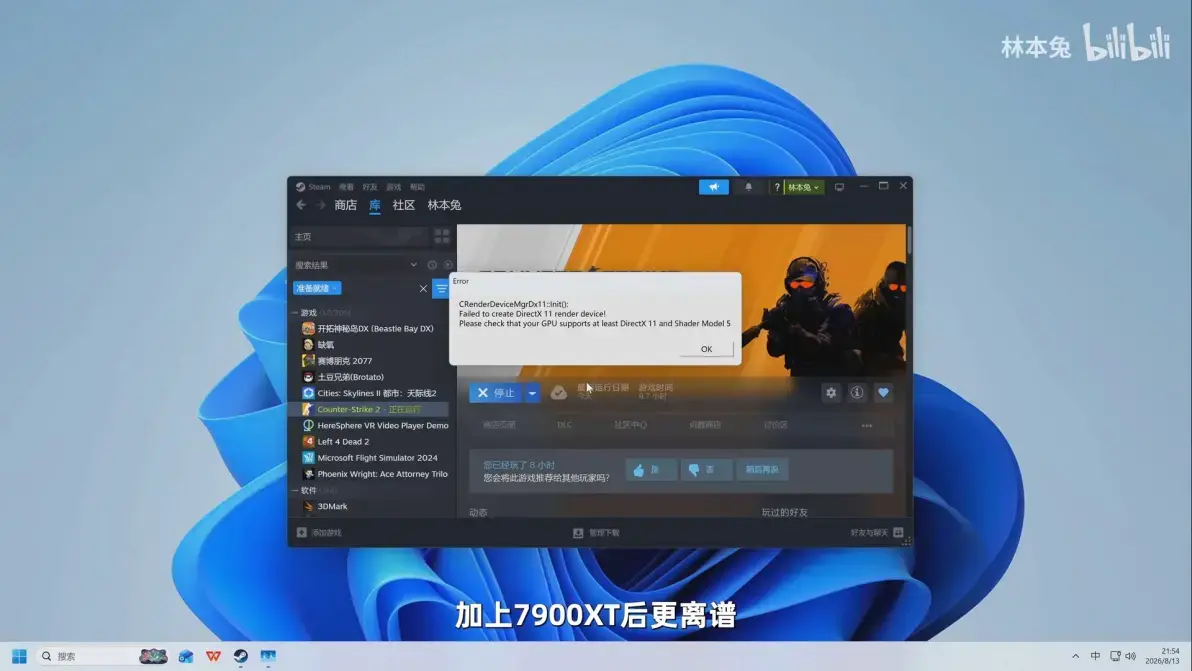Open WPS Office from the taskbar

tap(214, 656)
